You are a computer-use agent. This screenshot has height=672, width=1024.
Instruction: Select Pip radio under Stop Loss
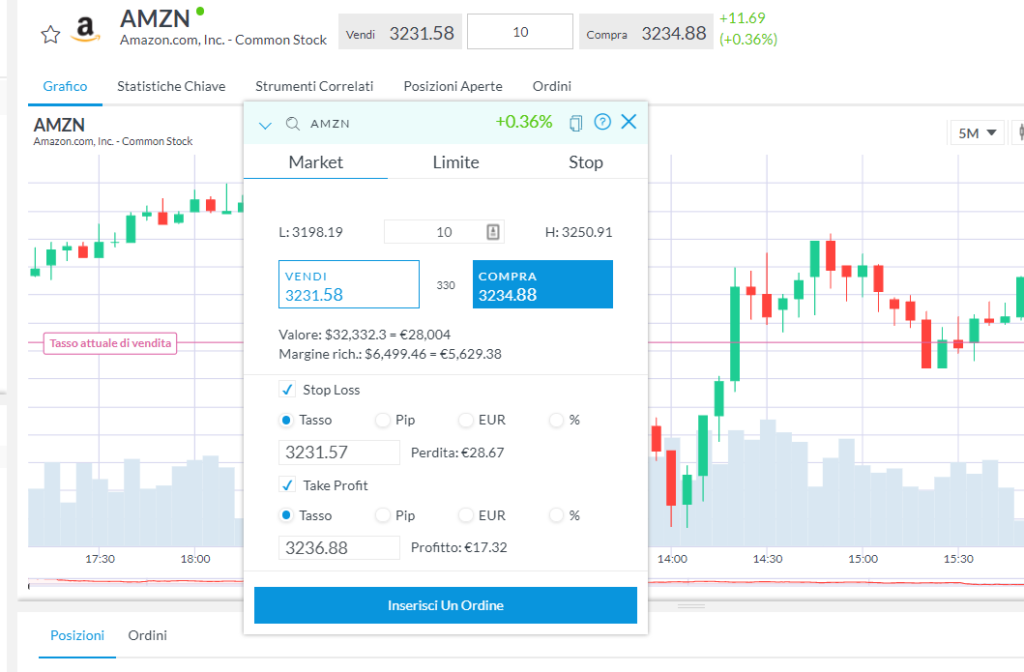383,420
